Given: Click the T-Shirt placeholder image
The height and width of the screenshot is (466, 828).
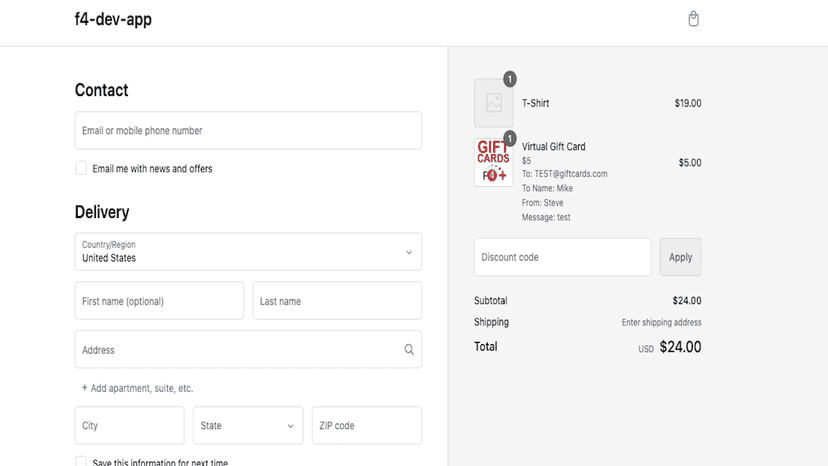Looking at the screenshot, I should tap(494, 103).
